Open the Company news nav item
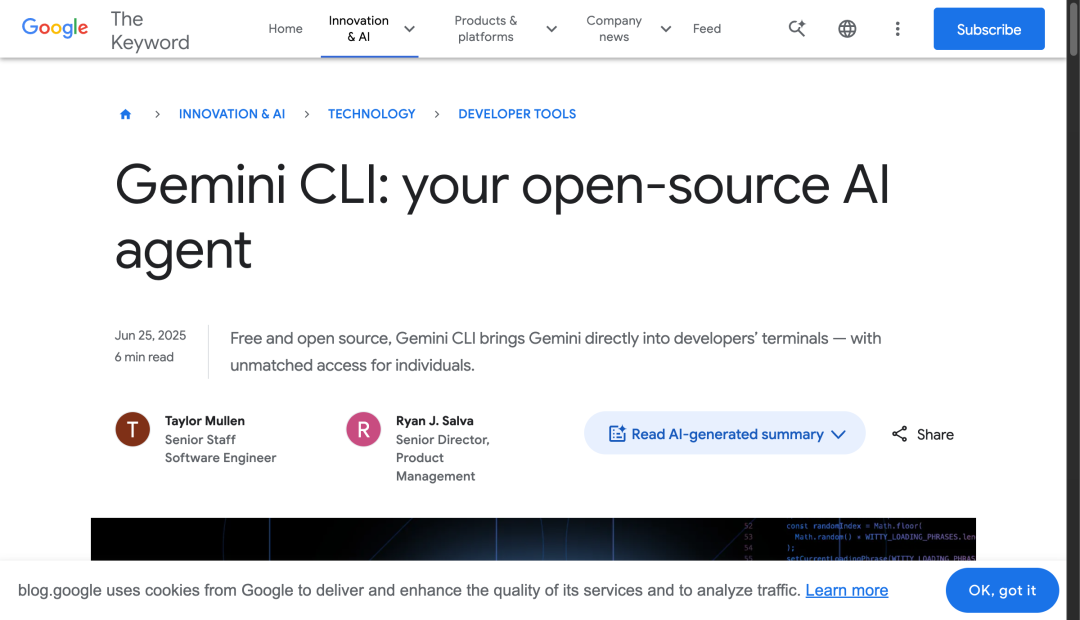1080x620 pixels. [x=614, y=29]
